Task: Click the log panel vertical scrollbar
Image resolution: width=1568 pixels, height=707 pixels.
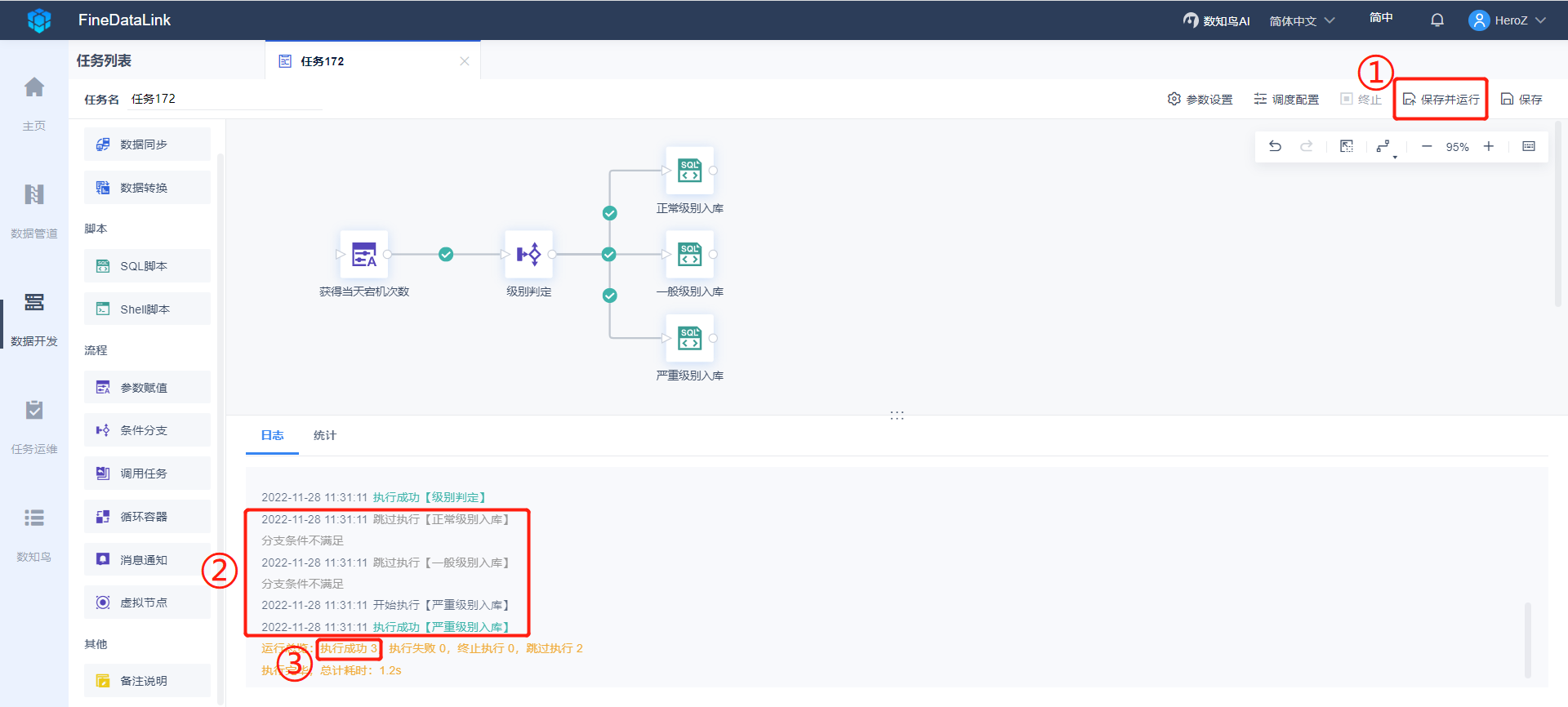Action: click(x=1527, y=640)
